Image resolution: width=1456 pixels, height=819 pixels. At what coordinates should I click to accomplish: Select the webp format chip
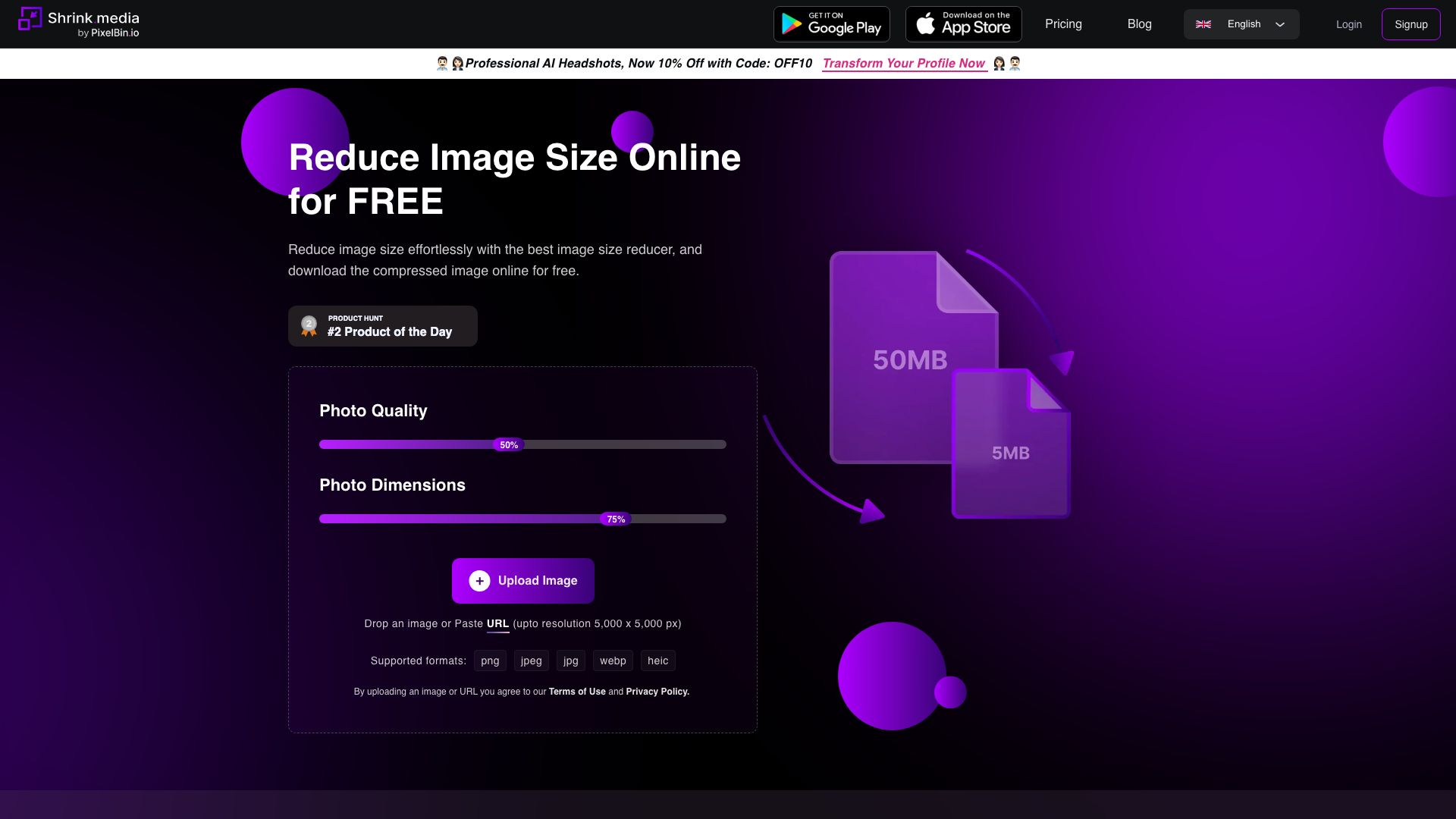pos(613,661)
